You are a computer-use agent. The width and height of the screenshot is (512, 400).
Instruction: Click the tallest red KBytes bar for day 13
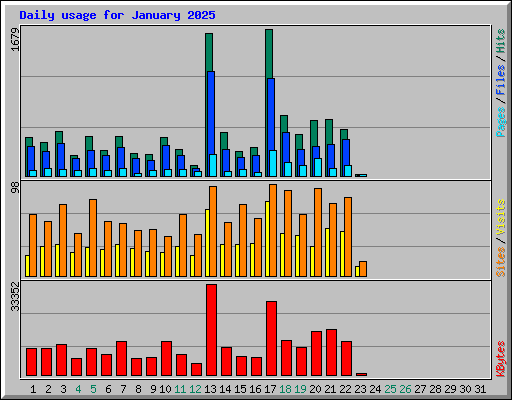[211, 330]
